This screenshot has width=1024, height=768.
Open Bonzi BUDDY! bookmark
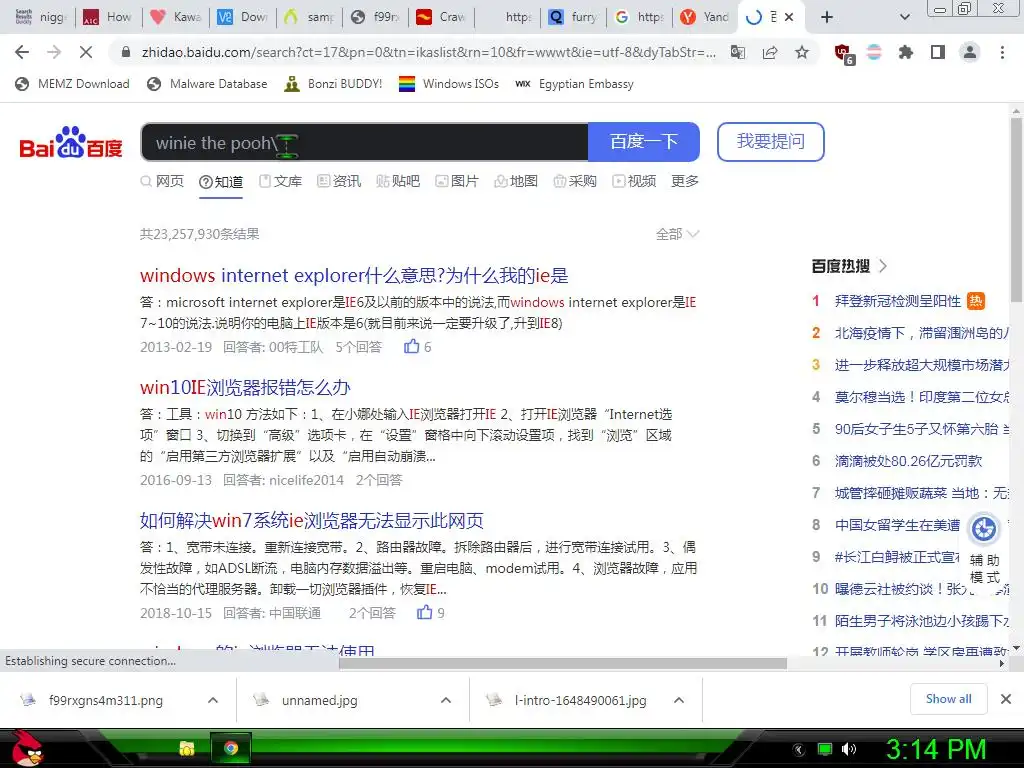[x=333, y=84]
